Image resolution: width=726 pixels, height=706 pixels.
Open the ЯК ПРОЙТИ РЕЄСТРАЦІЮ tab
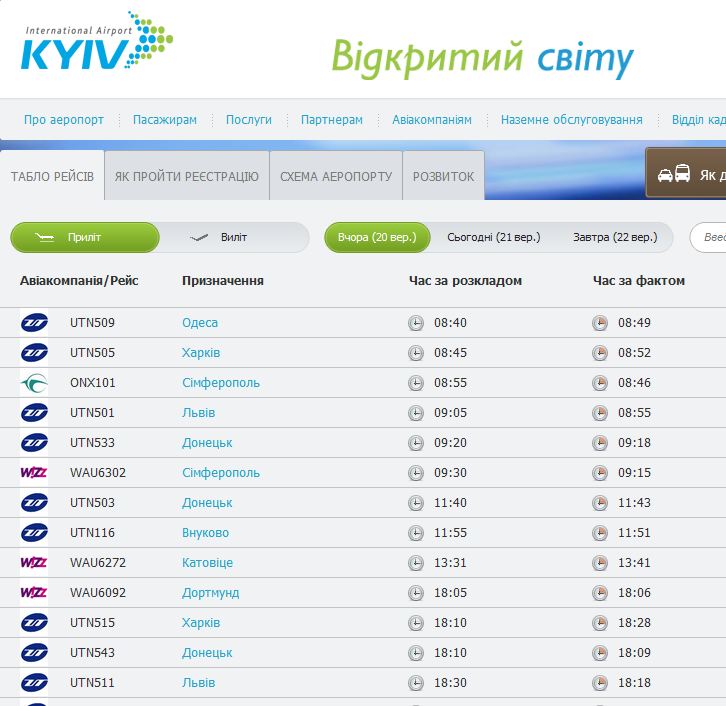point(186,177)
